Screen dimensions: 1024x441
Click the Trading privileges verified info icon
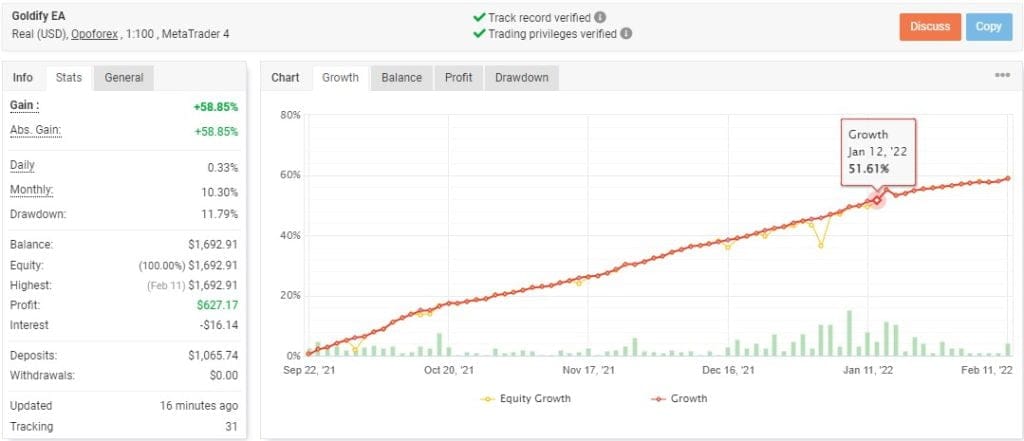point(625,33)
